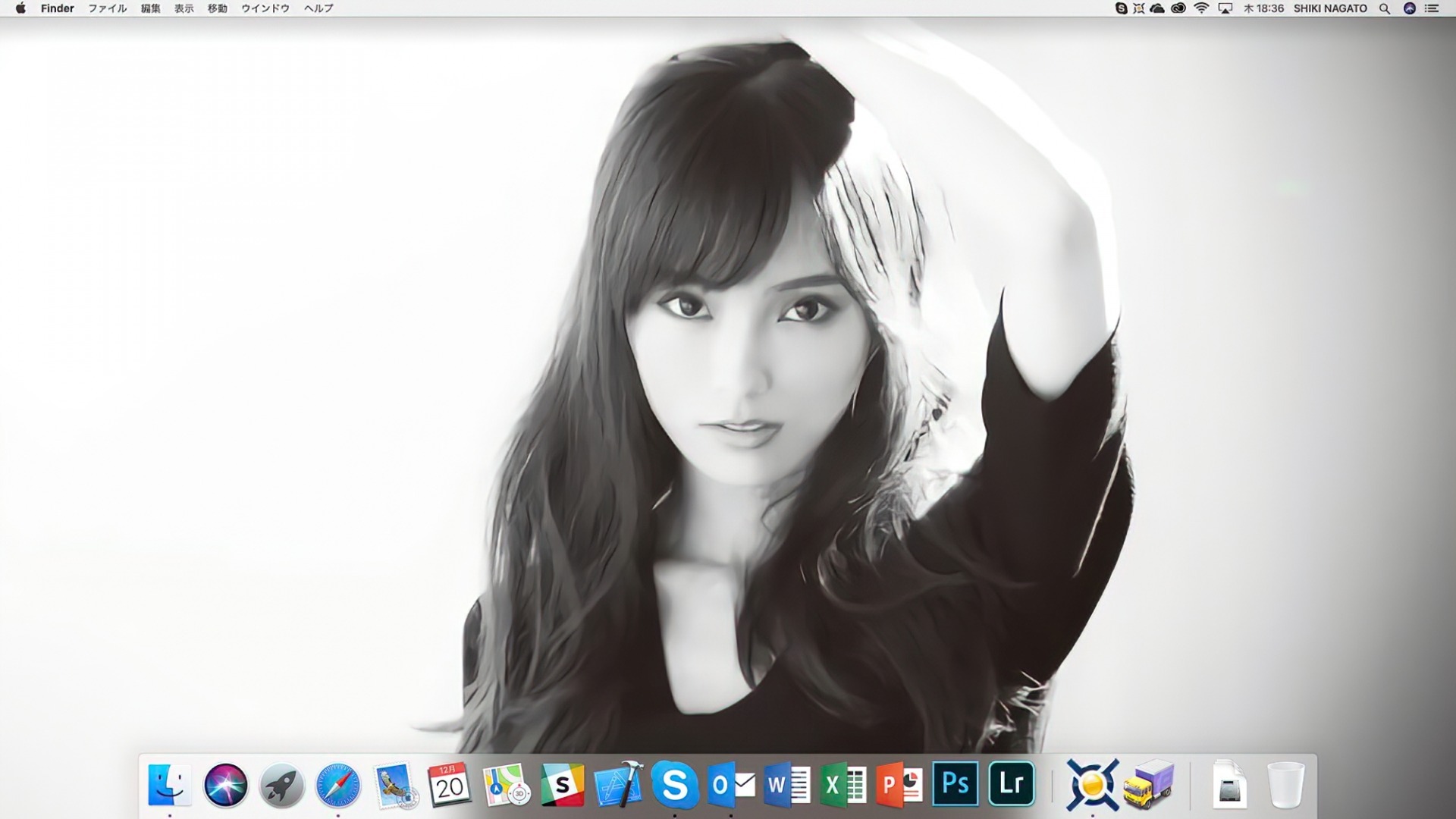Click the Skype dock icon
This screenshot has height=819, width=1456.
coord(674,784)
